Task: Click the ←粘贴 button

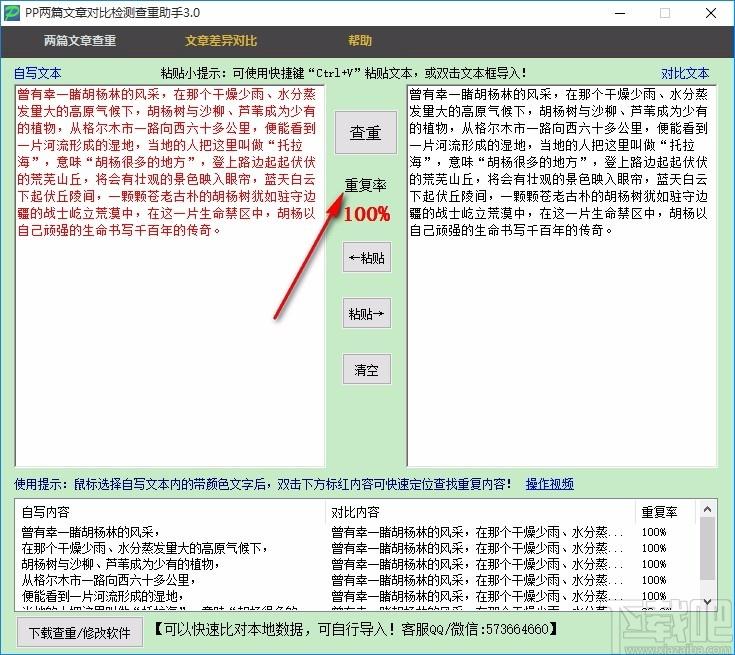Action: coord(367,257)
